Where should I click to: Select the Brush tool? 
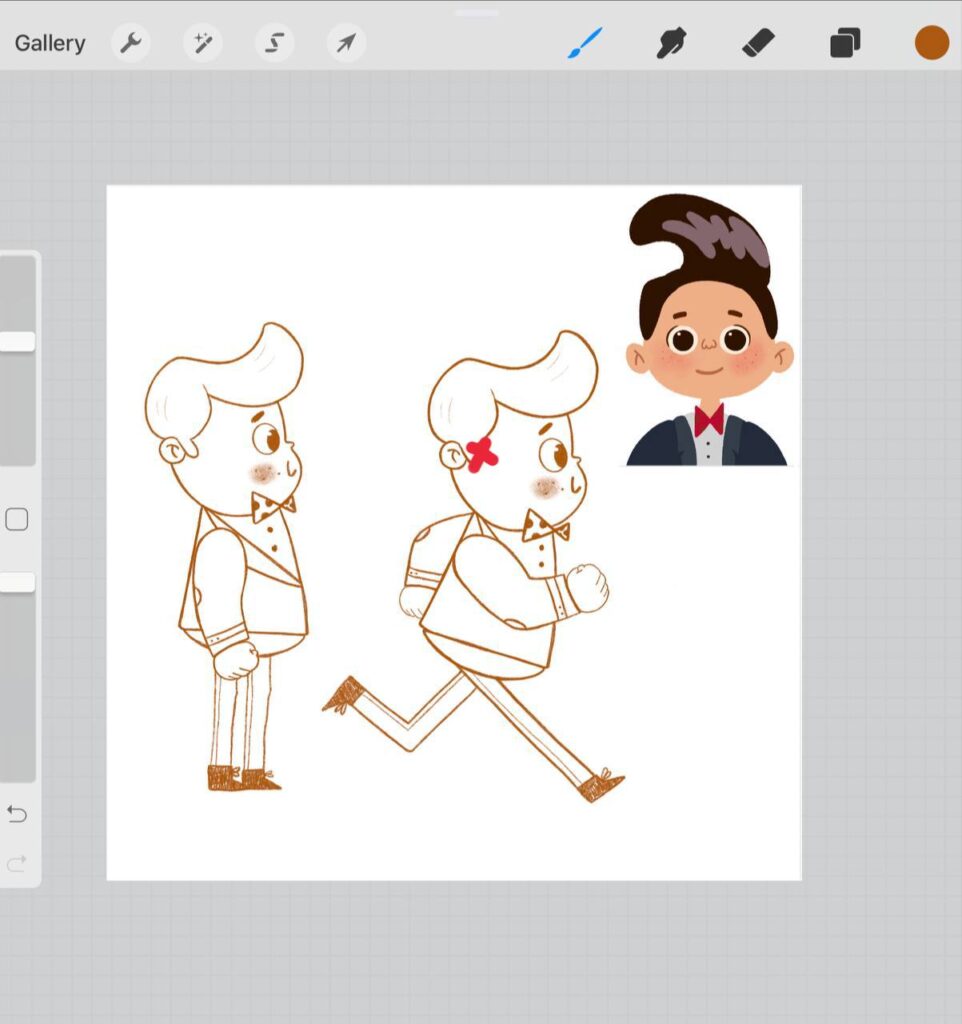(585, 43)
